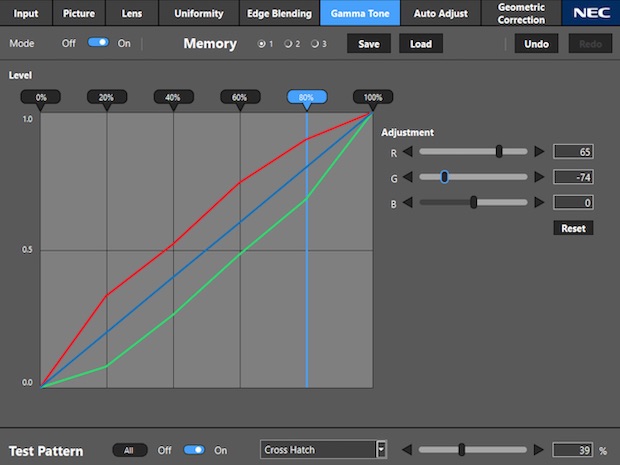The height and width of the screenshot is (465, 620).
Task: Click the G slider left decrement arrow
Action: [x=410, y=177]
